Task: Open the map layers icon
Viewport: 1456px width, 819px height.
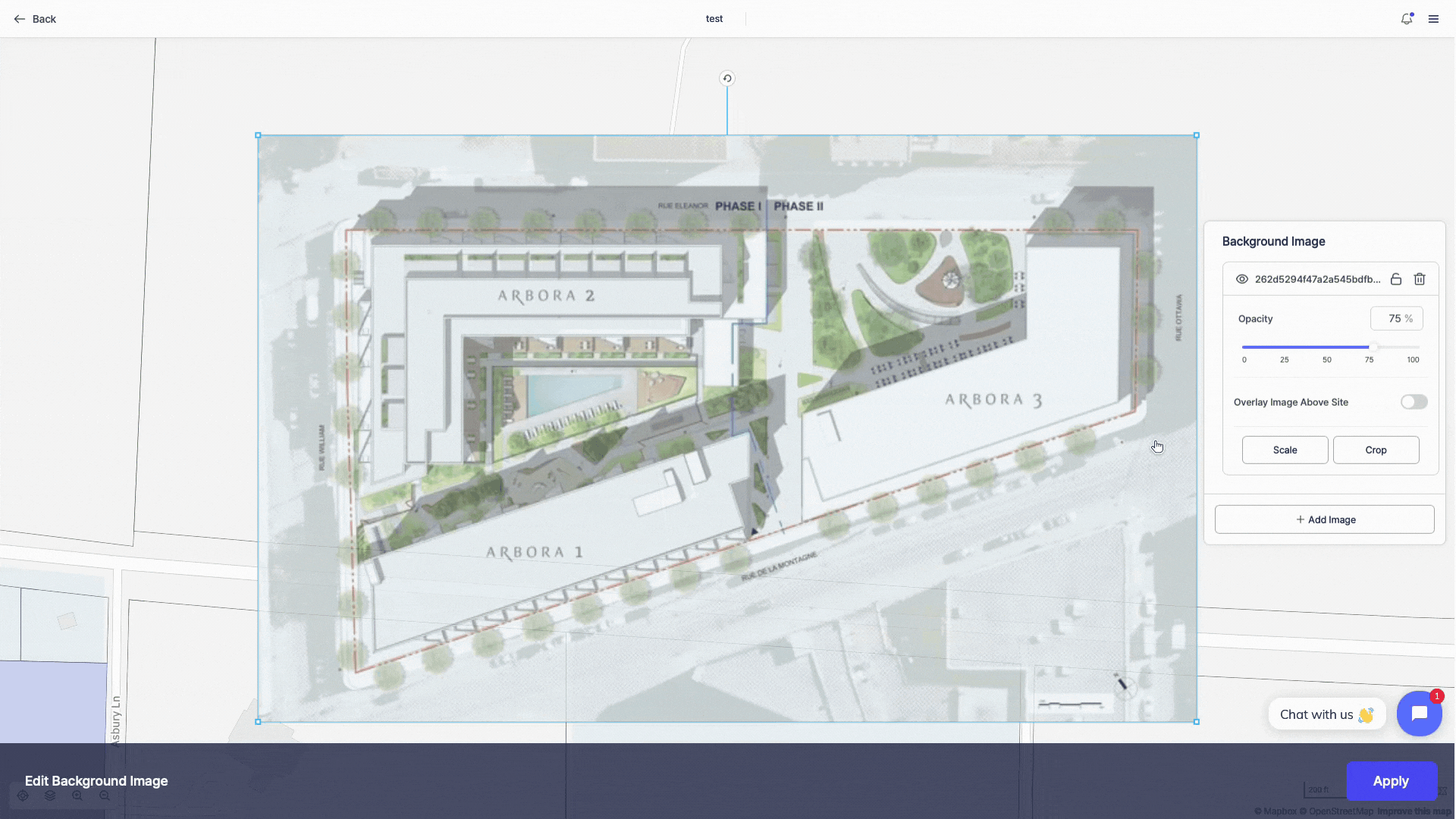Action: pyautogui.click(x=50, y=795)
